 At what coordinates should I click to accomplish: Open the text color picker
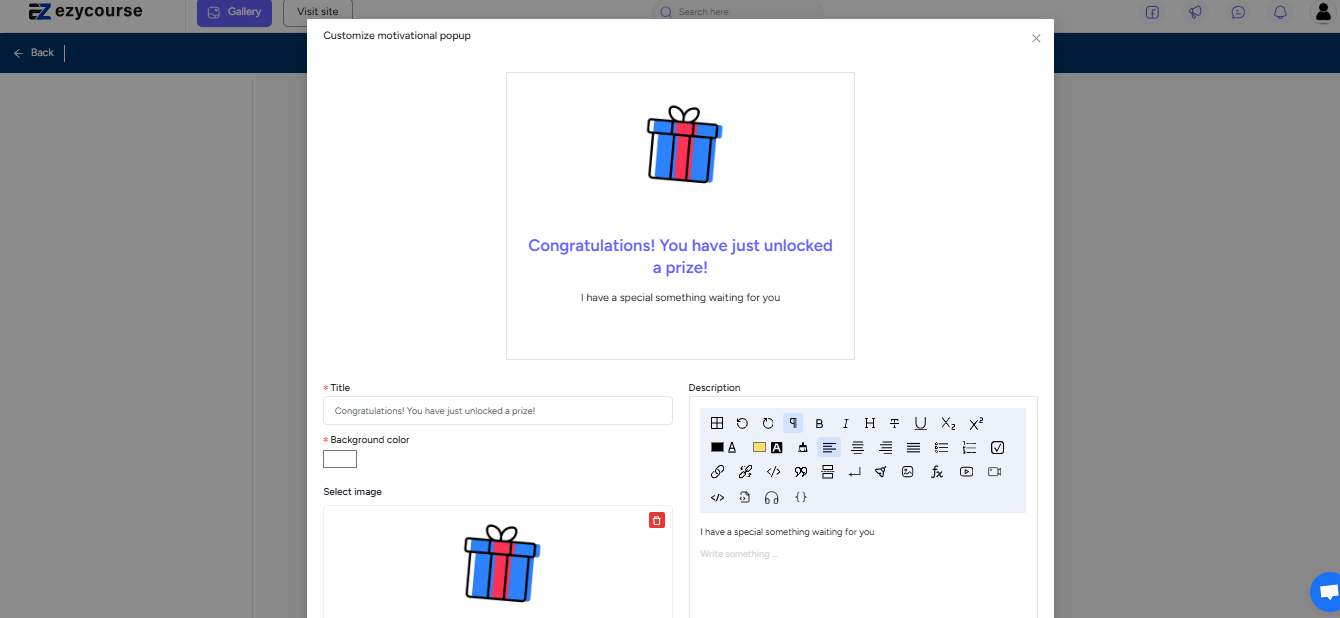point(724,447)
